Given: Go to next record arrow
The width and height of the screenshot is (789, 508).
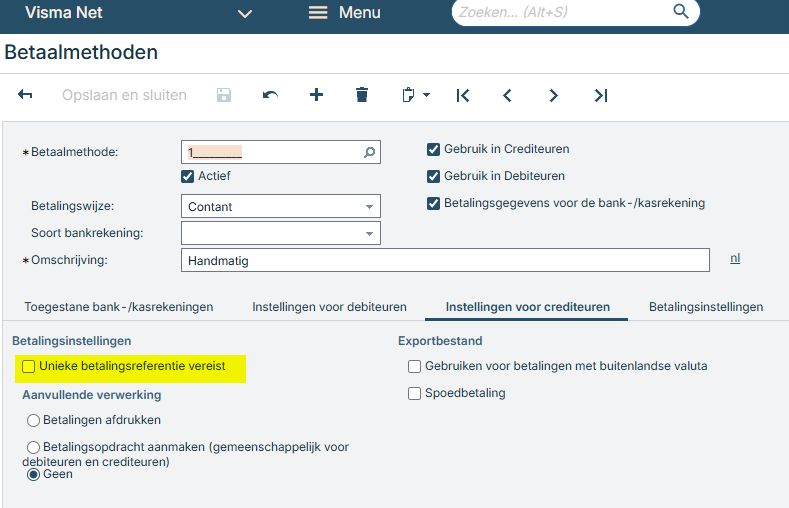Looking at the screenshot, I should tap(554, 95).
